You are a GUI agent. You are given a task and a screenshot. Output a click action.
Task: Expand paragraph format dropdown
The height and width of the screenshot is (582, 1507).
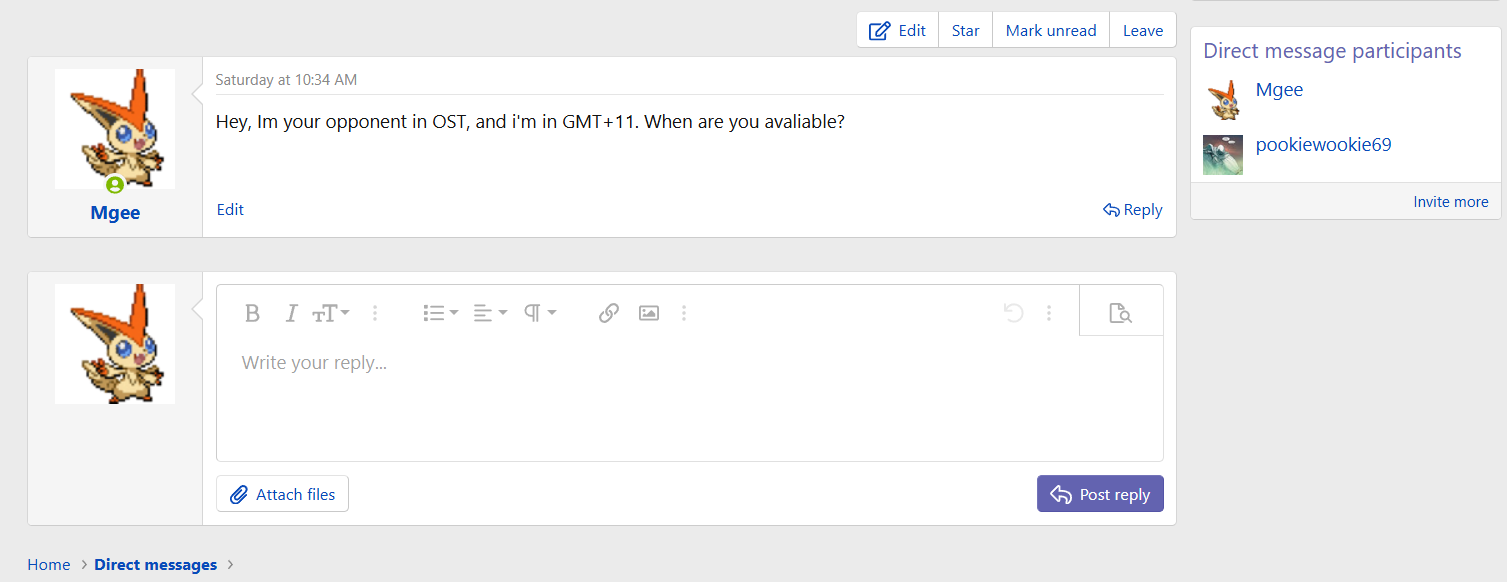point(540,313)
